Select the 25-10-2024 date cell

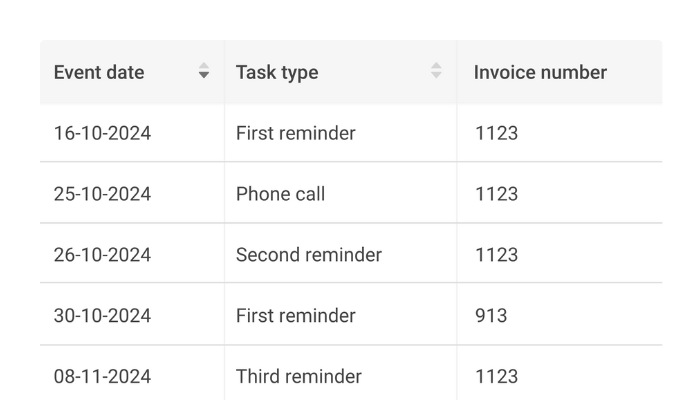tap(102, 194)
